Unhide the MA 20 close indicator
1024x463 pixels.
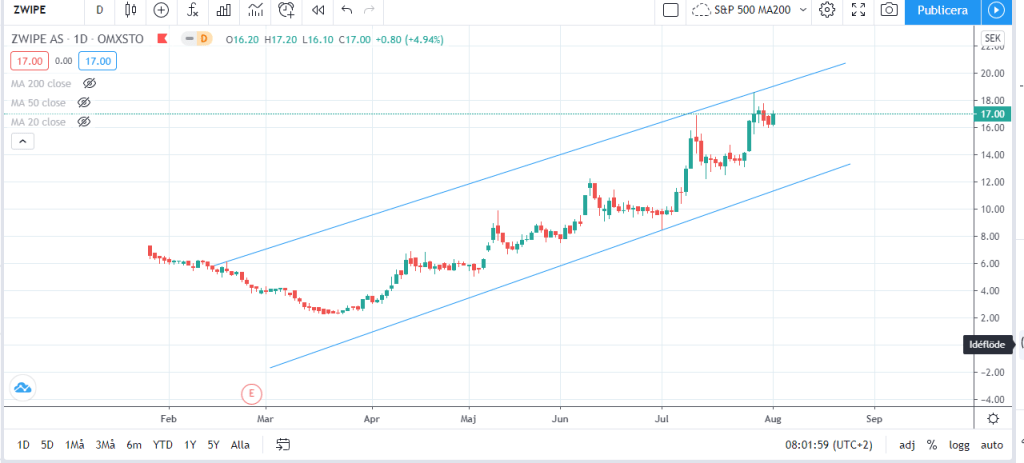coord(84,121)
